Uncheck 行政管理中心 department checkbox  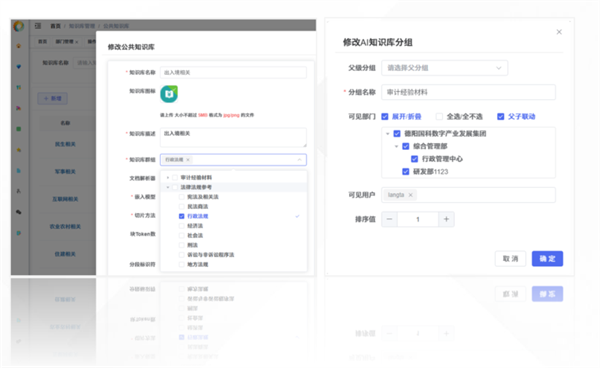(414, 159)
